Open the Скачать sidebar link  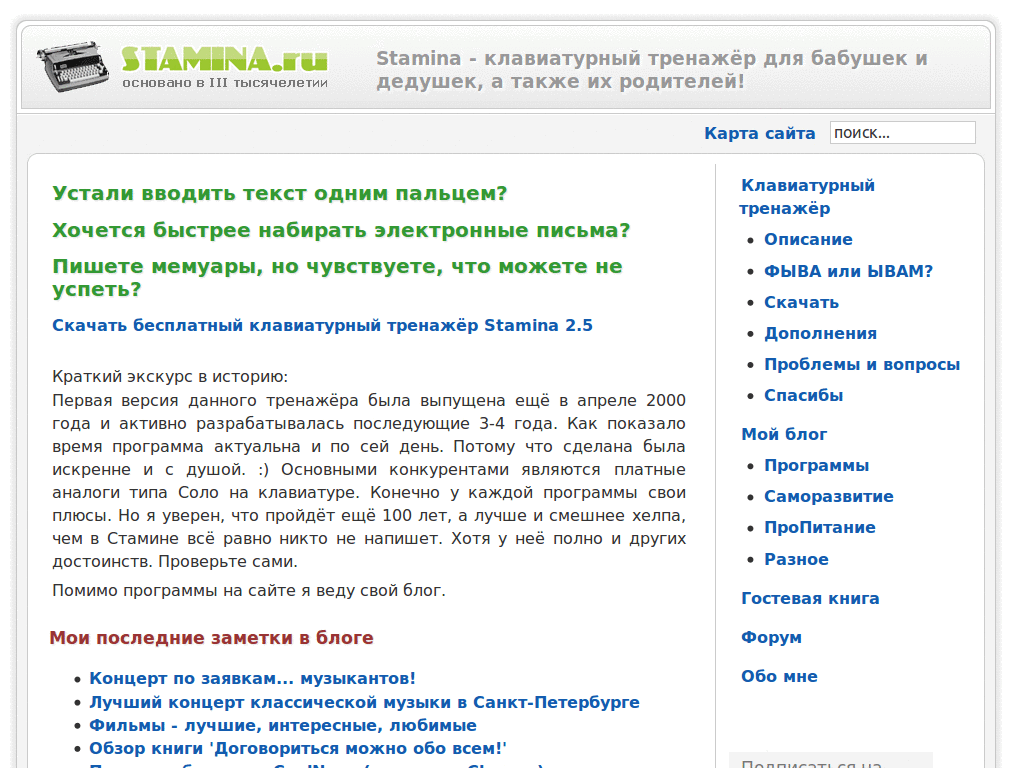tap(801, 302)
